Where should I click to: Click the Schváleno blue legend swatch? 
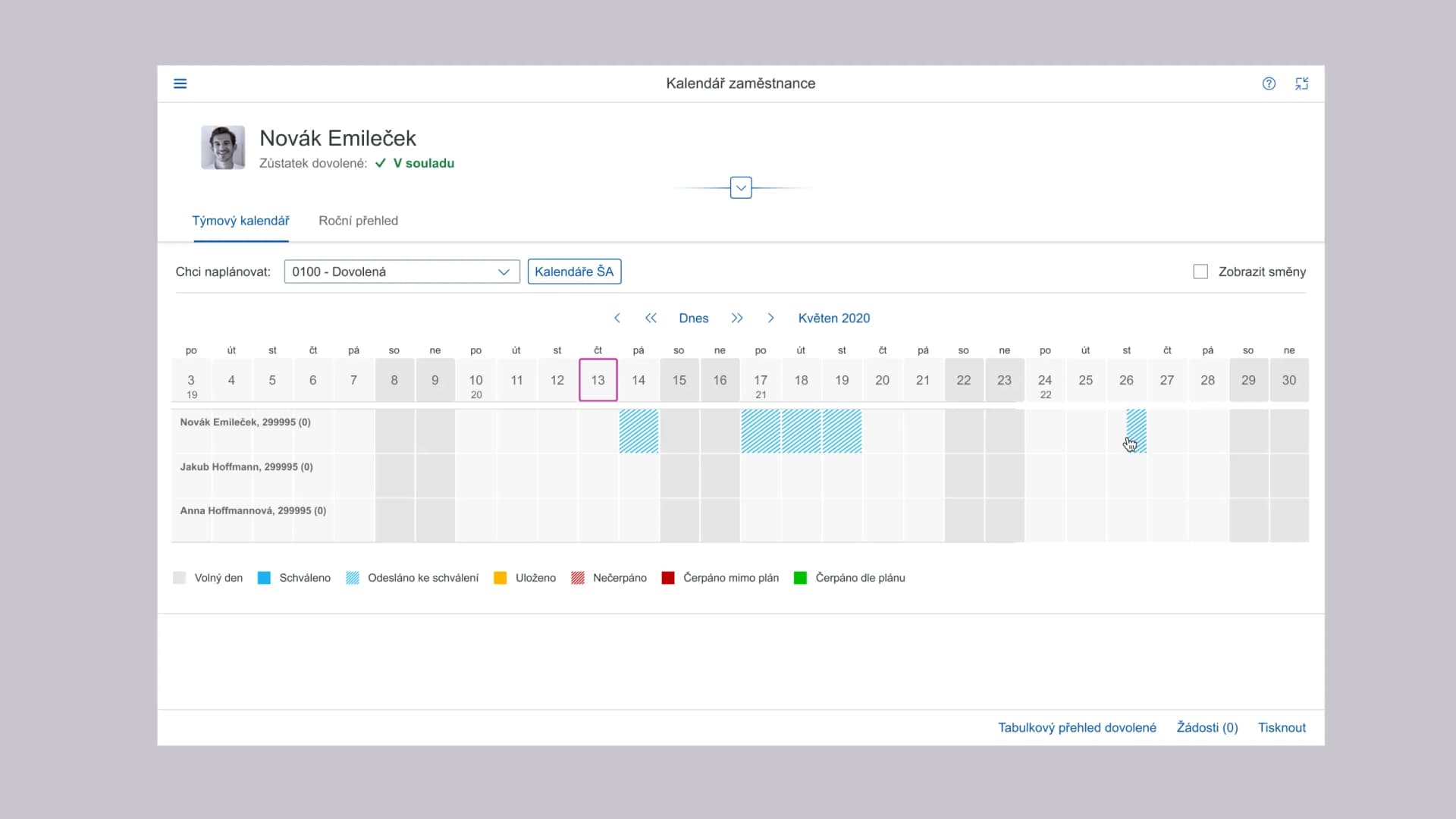pos(264,578)
